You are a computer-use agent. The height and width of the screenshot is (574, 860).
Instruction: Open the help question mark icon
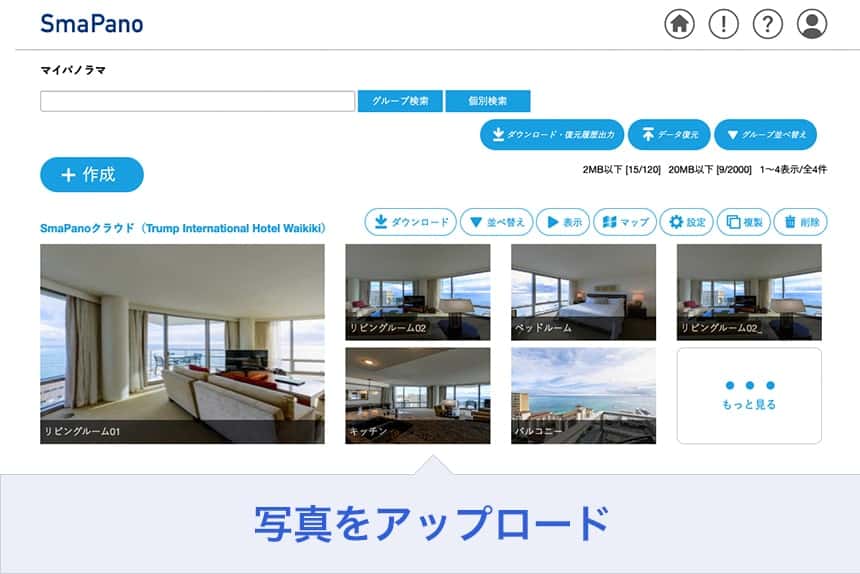tap(767, 24)
